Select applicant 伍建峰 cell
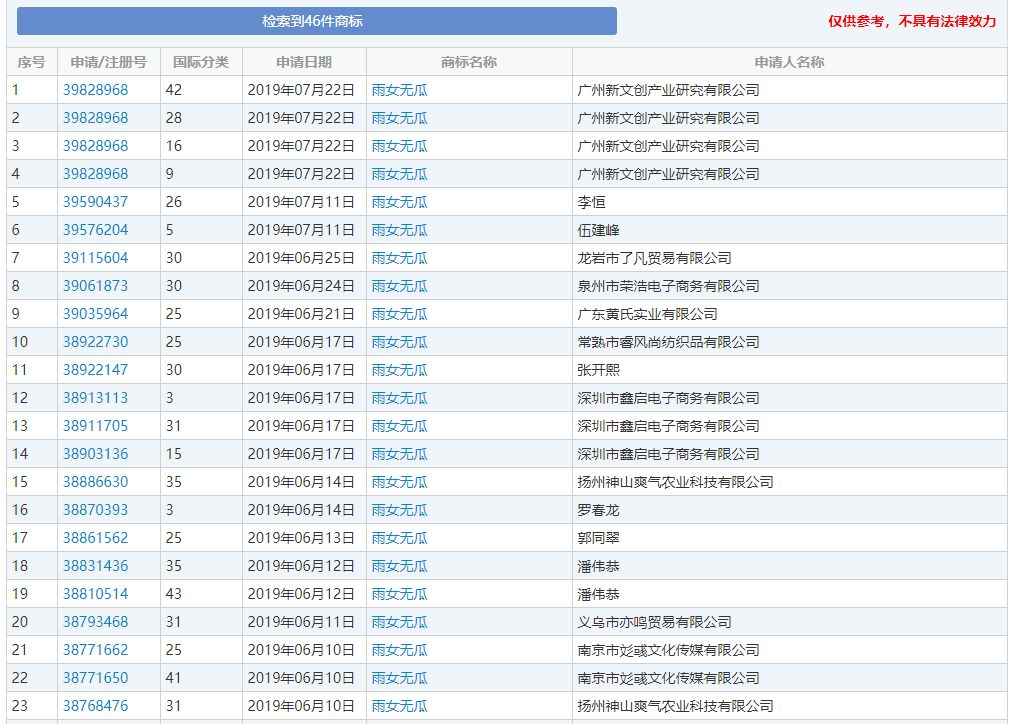The image size is (1014, 724). coord(790,229)
